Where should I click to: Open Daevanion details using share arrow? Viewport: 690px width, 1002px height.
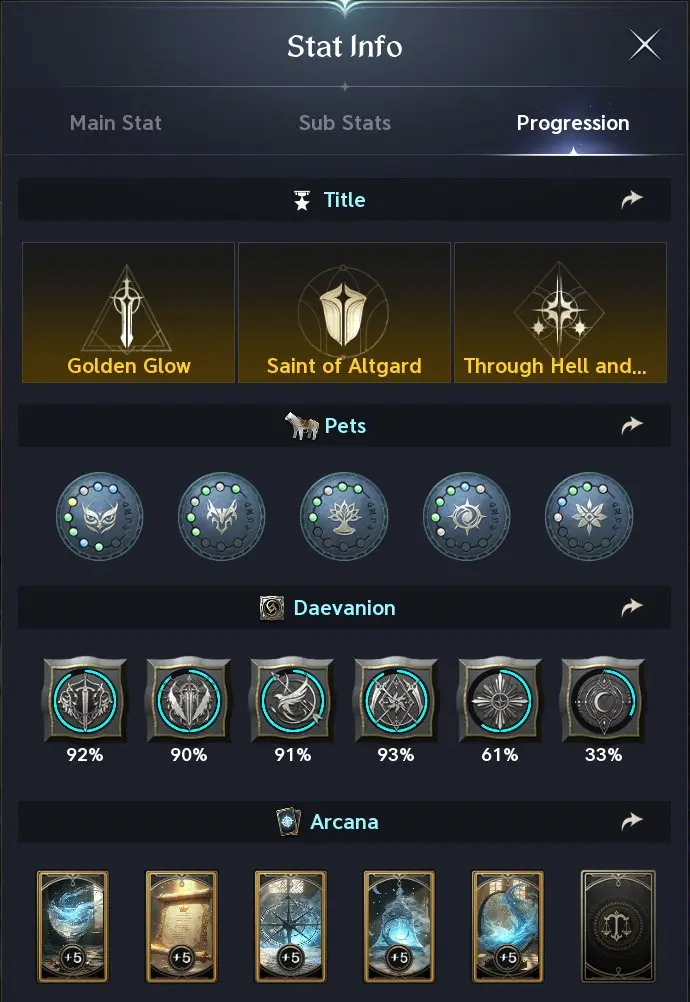tap(631, 608)
